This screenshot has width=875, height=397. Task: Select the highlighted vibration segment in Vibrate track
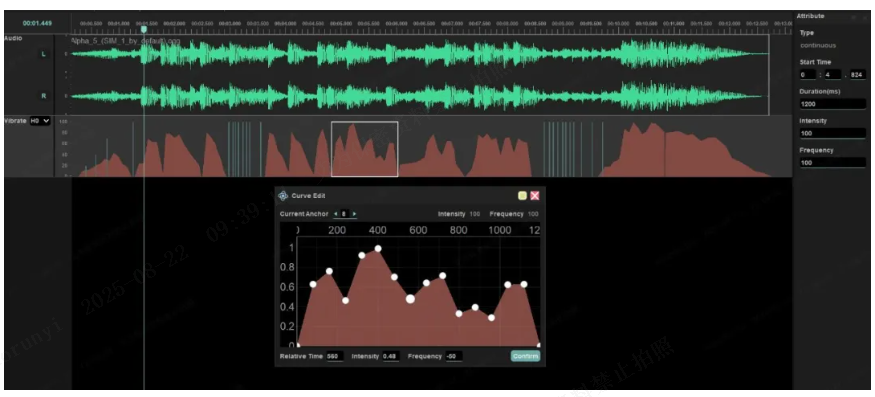click(x=364, y=149)
